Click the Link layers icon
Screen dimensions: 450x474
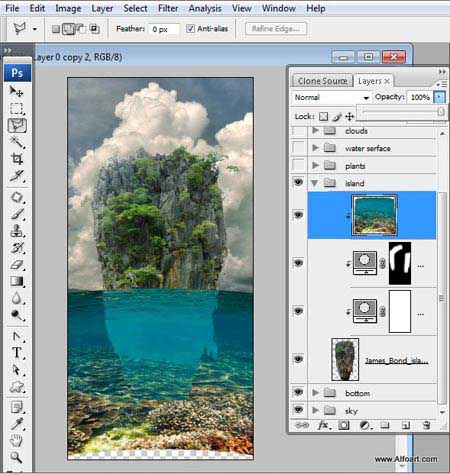302,425
